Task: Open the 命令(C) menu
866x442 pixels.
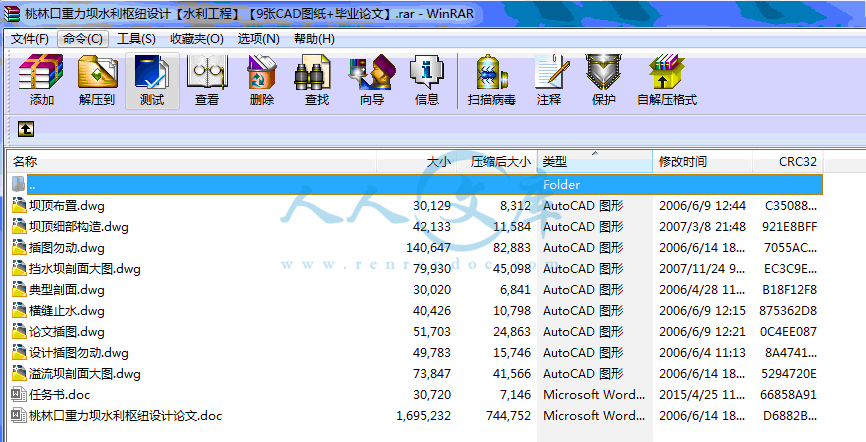Action: (83, 39)
